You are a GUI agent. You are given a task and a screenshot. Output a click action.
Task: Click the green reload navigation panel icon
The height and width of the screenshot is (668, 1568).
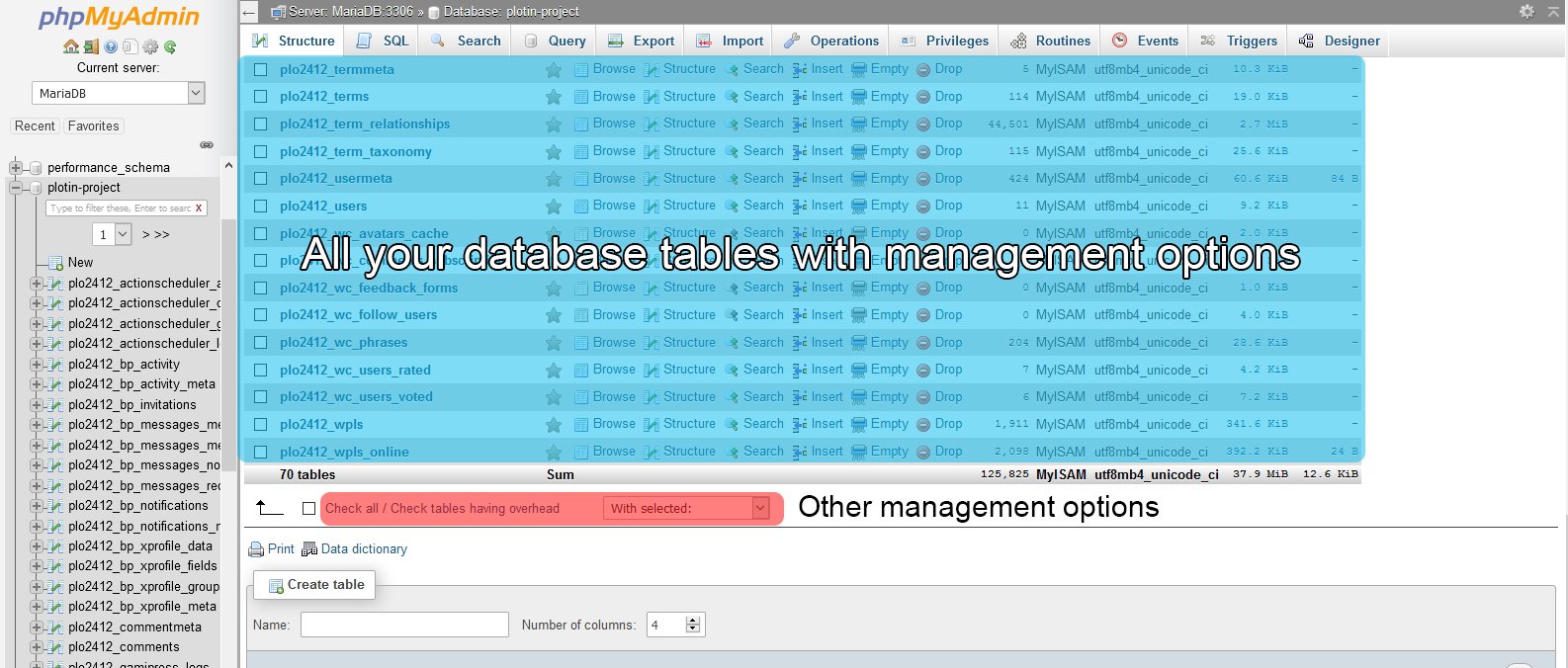[170, 46]
